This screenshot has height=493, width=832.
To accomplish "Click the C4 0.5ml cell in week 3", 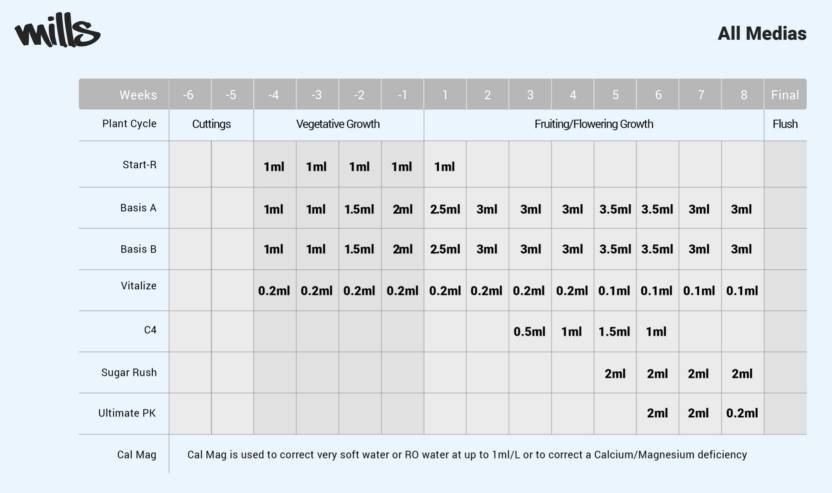I will [x=530, y=332].
